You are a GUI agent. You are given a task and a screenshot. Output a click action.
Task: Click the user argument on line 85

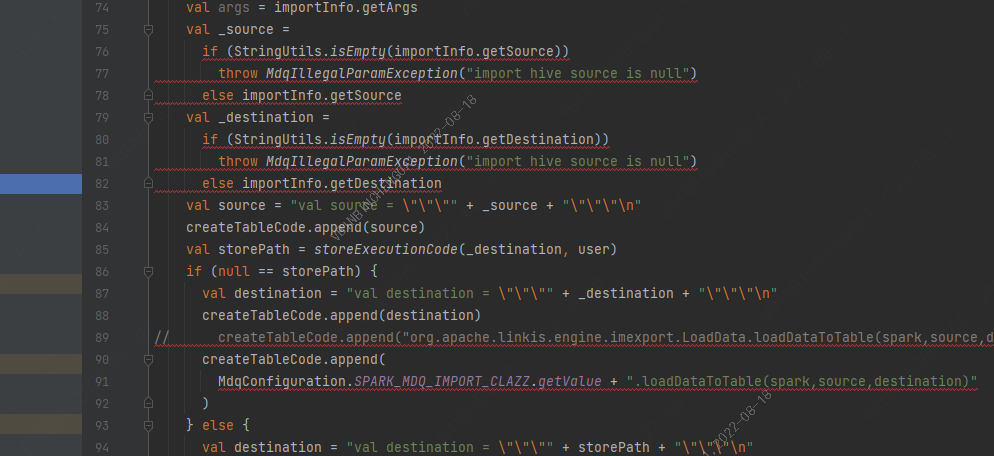click(593, 250)
